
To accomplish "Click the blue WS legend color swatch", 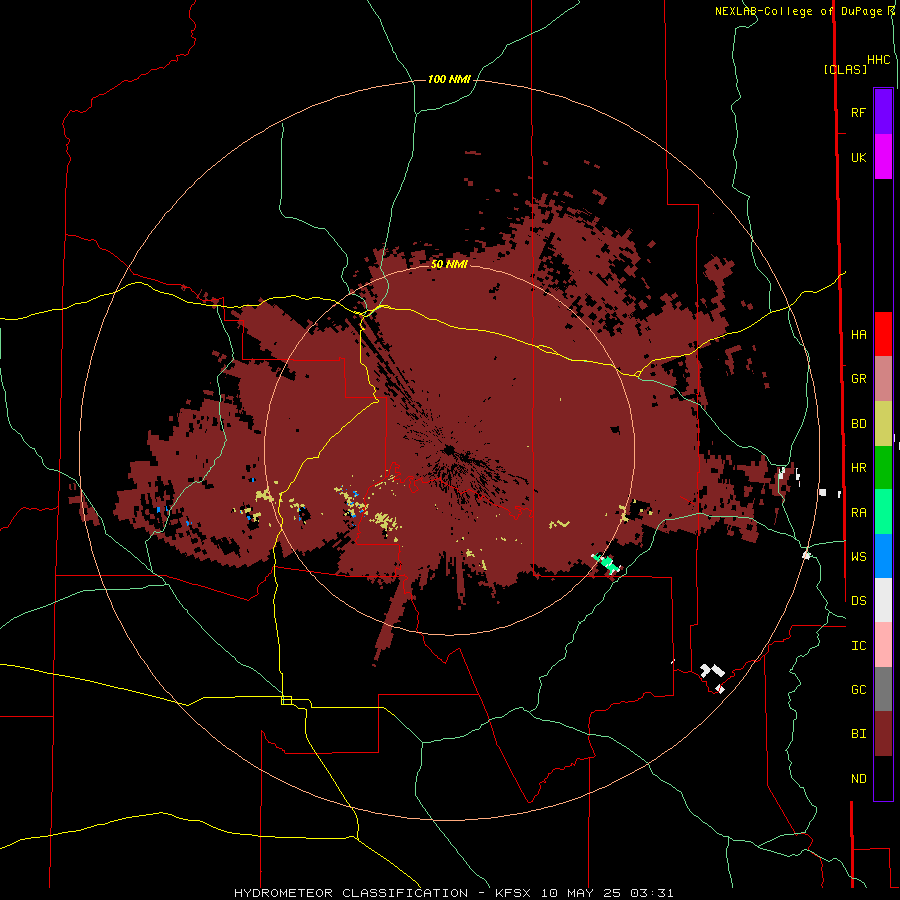I will (x=883, y=556).
